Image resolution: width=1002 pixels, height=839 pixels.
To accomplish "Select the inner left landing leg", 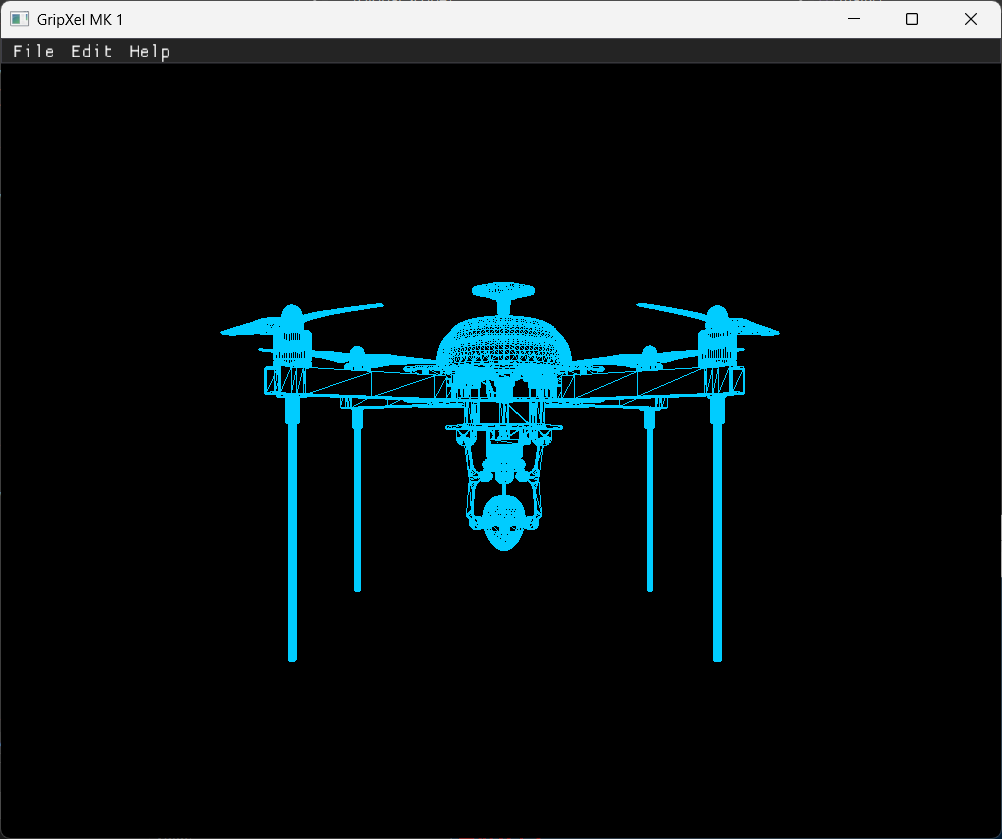I will pos(357,500).
